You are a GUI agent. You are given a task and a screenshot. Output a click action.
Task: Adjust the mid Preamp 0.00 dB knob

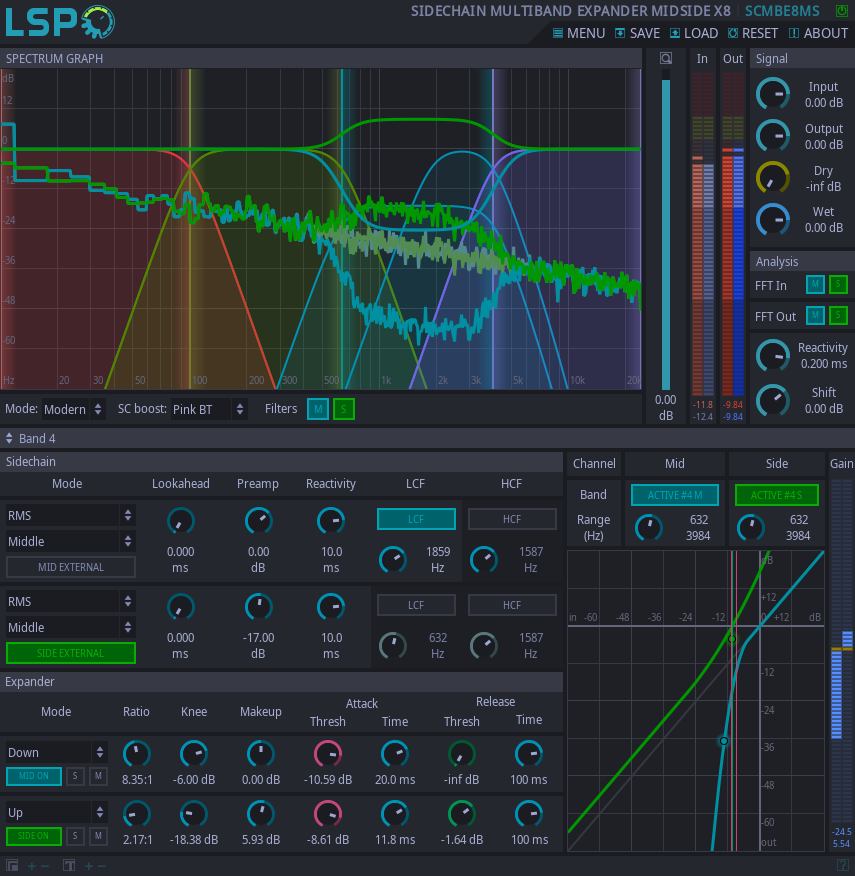pyautogui.click(x=259, y=522)
